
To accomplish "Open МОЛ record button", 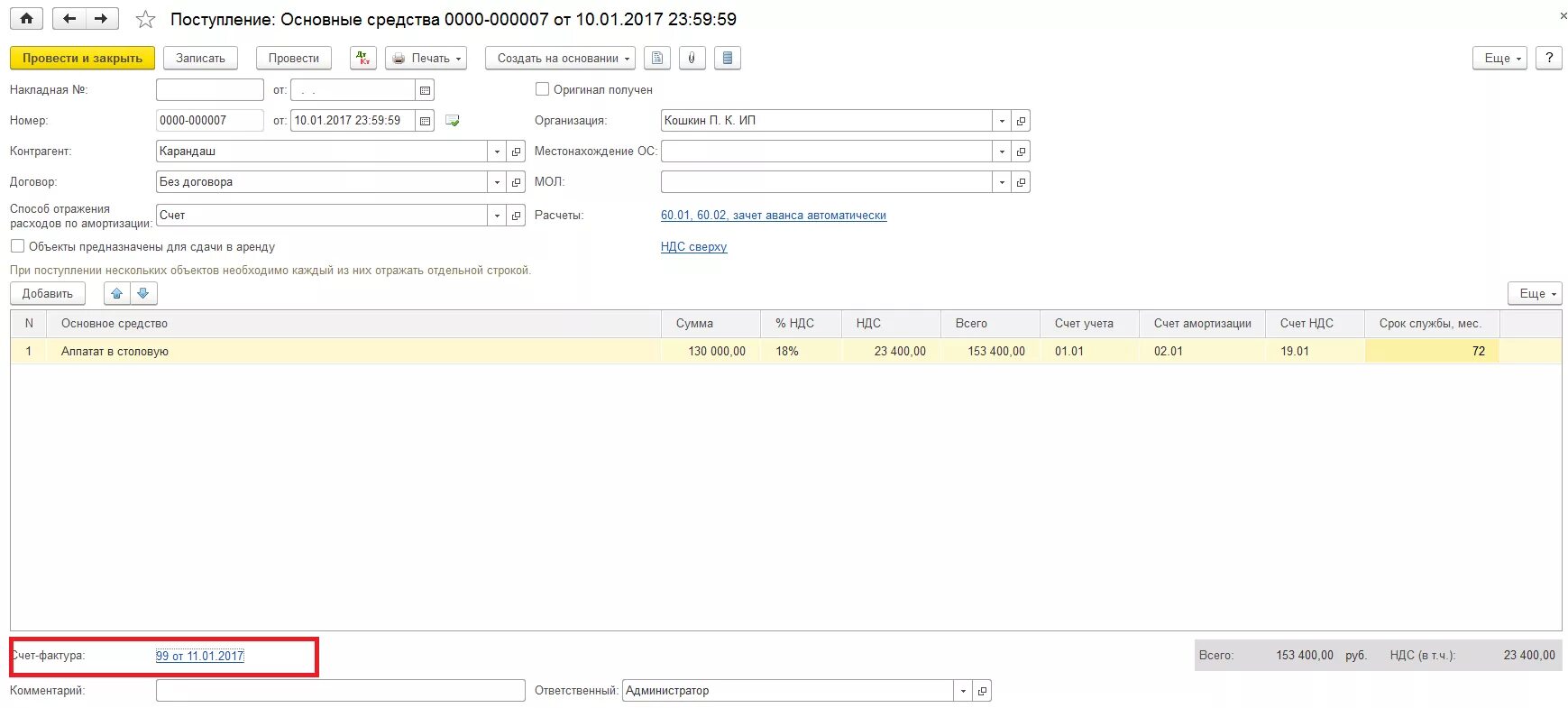I will point(1021,182).
